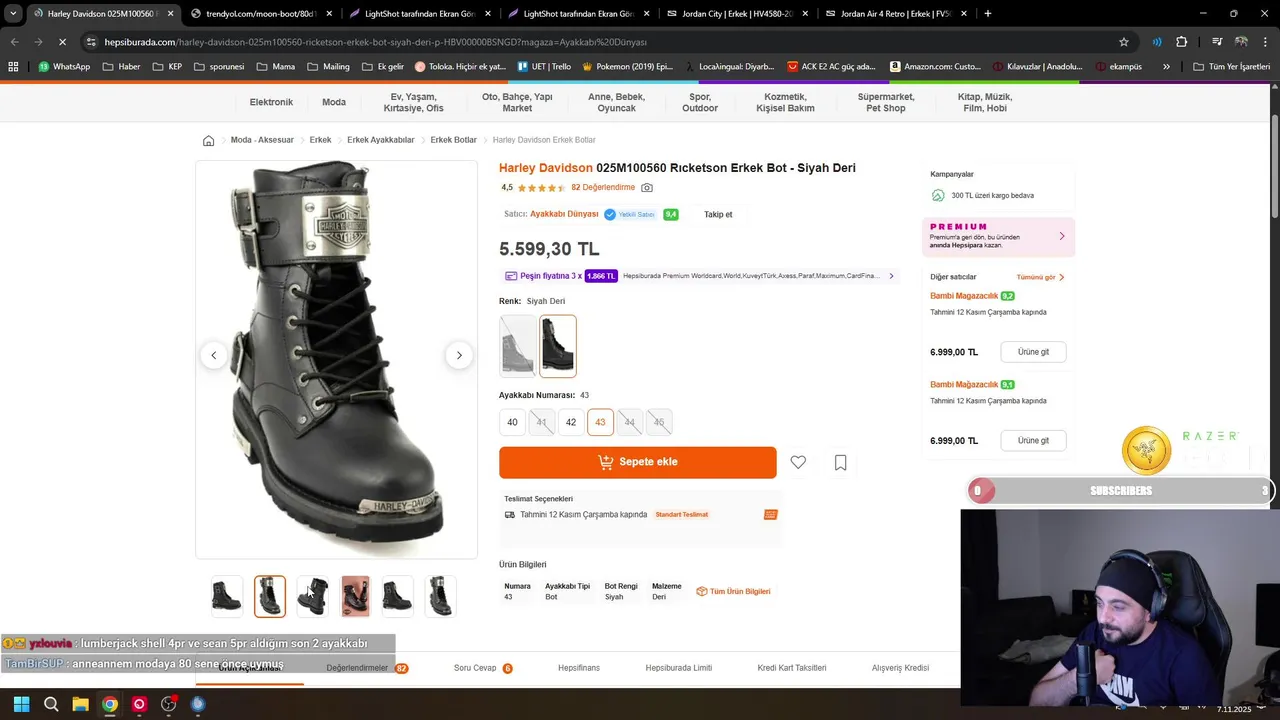Bookmark this page with the star icon
The image size is (1280, 720).
pos(1124,42)
